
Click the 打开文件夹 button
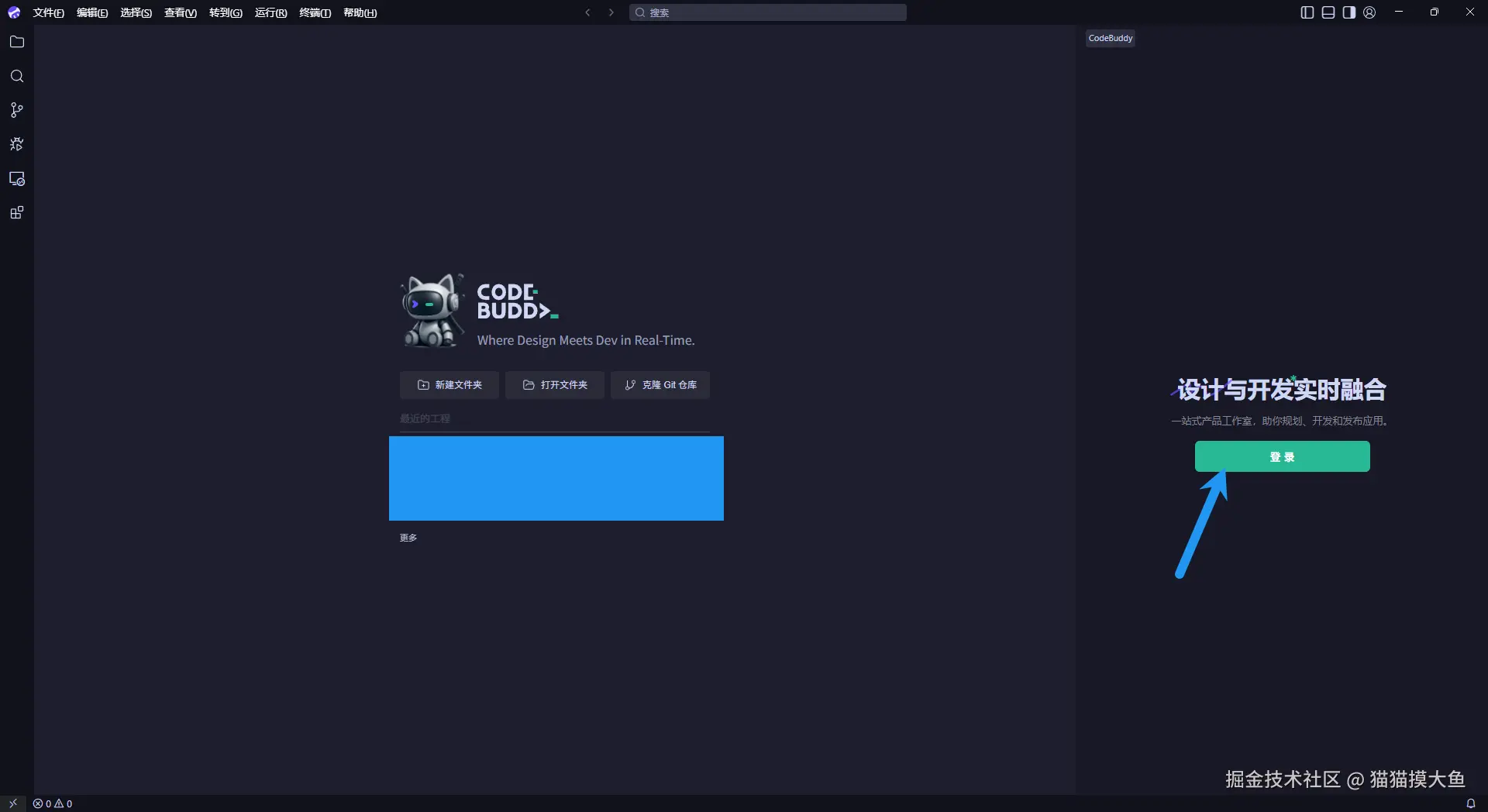[555, 385]
